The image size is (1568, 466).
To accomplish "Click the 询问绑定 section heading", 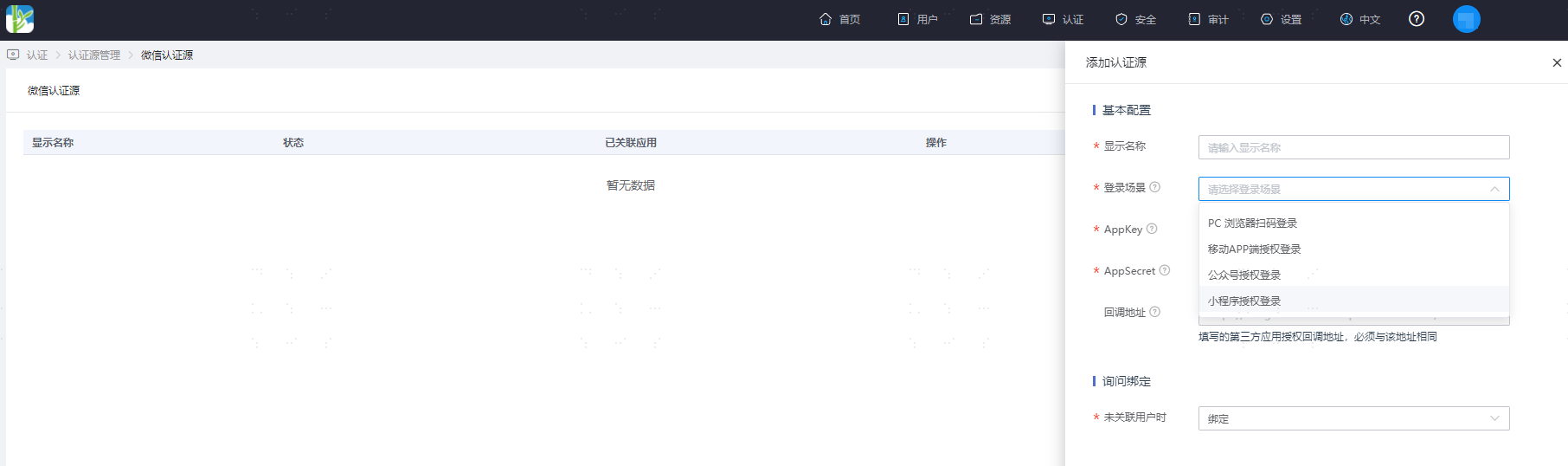I will 1127,381.
